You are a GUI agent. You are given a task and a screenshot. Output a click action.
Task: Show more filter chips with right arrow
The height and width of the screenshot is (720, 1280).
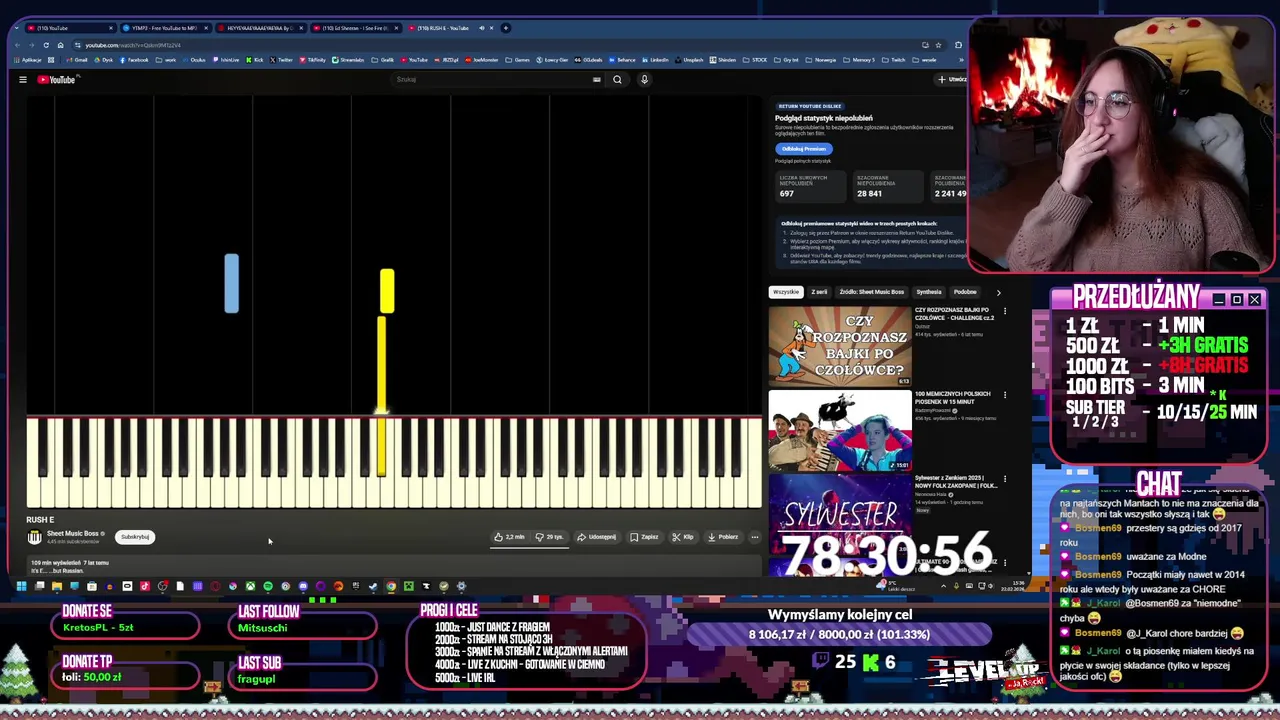click(x=998, y=292)
